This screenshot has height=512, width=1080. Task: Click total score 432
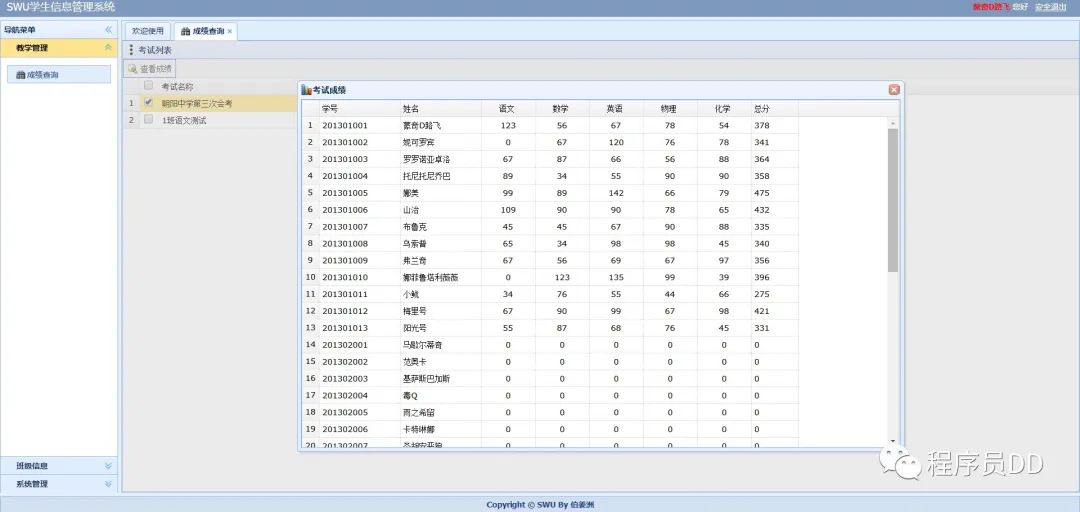click(x=762, y=210)
